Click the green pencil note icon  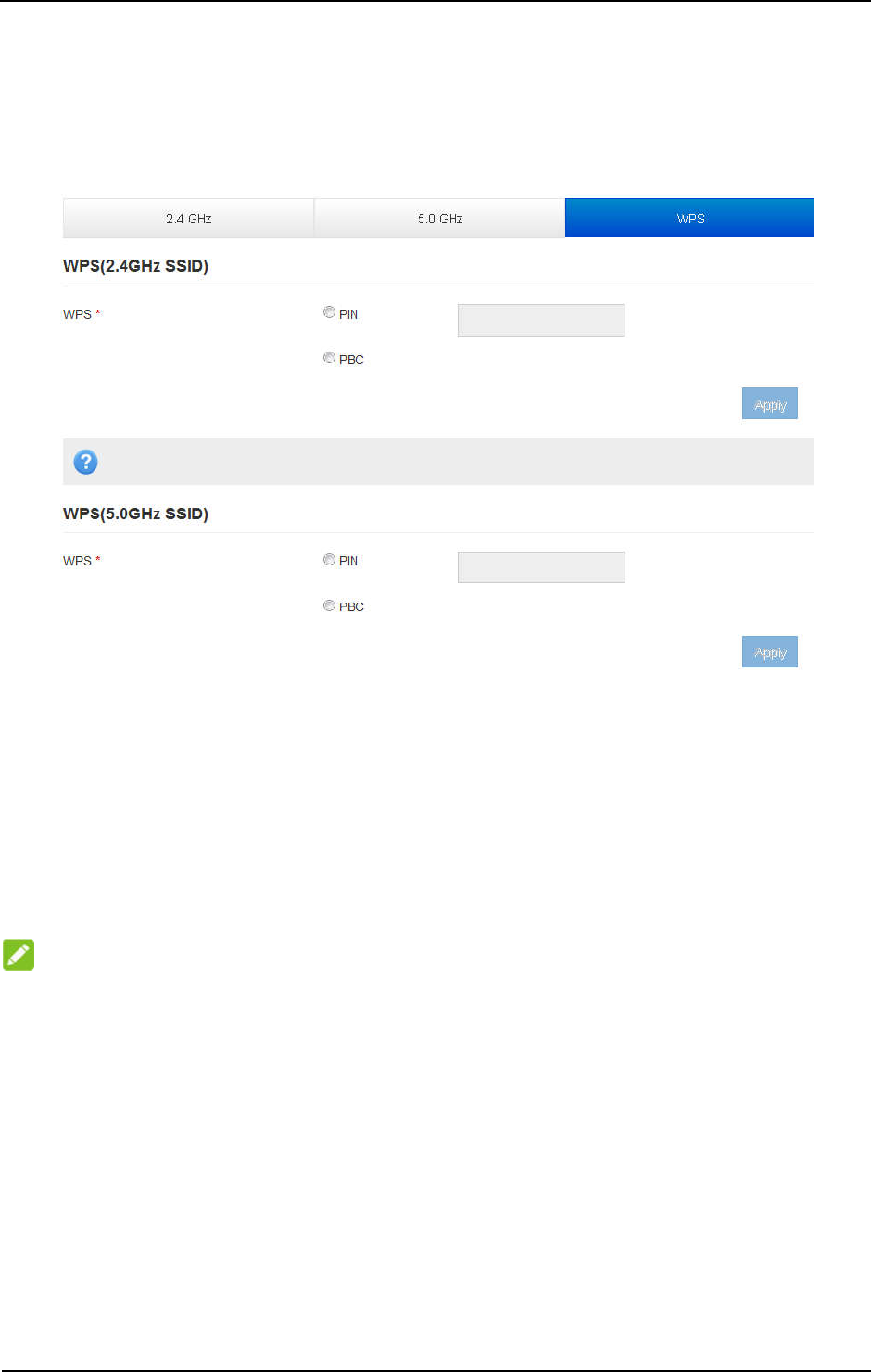pyautogui.click(x=19, y=955)
